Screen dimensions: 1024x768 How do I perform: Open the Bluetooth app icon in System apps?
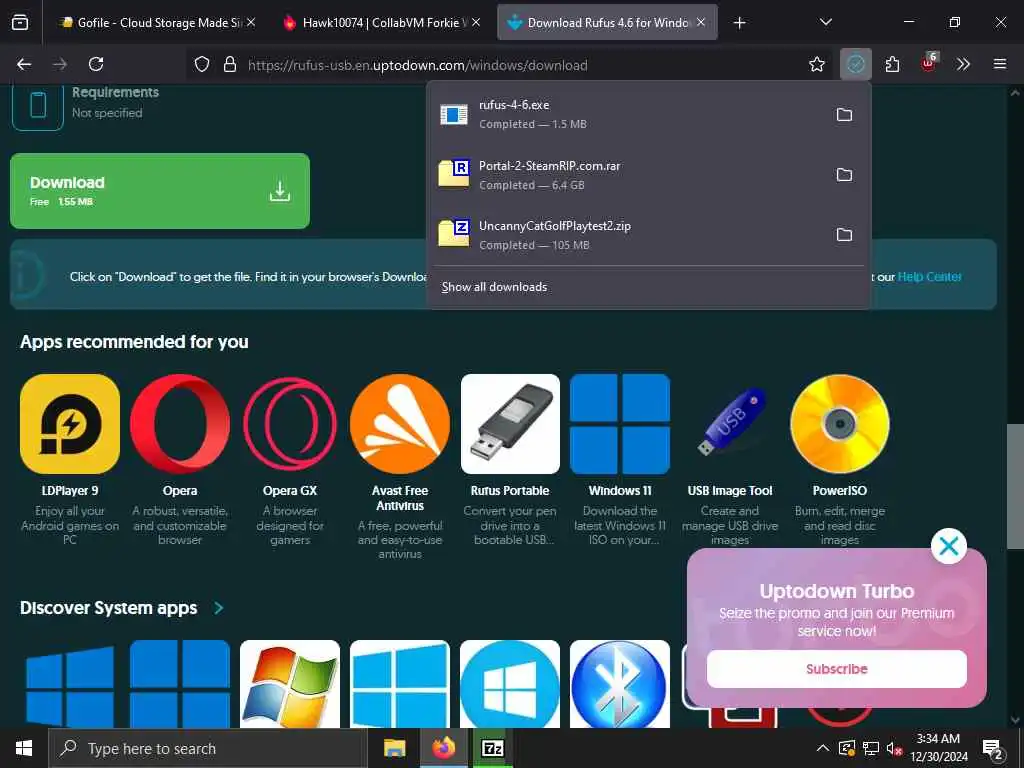pyautogui.click(x=620, y=684)
